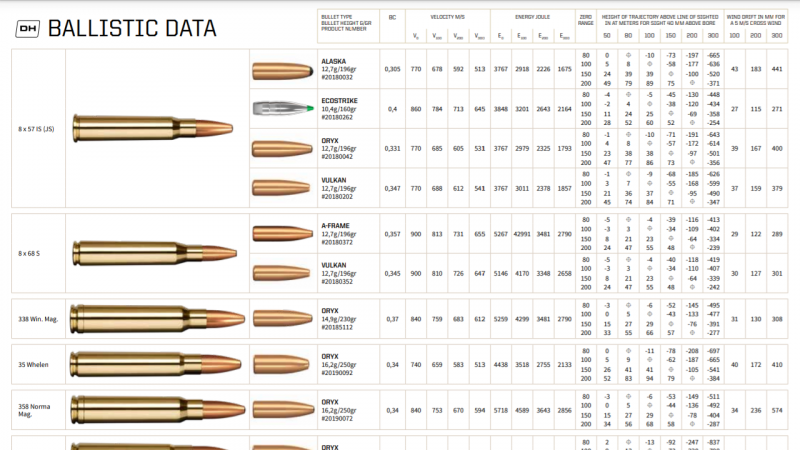This screenshot has width=800, height=450.
Task: Click the green-tipped Ecostrike bullet image
Action: point(280,109)
